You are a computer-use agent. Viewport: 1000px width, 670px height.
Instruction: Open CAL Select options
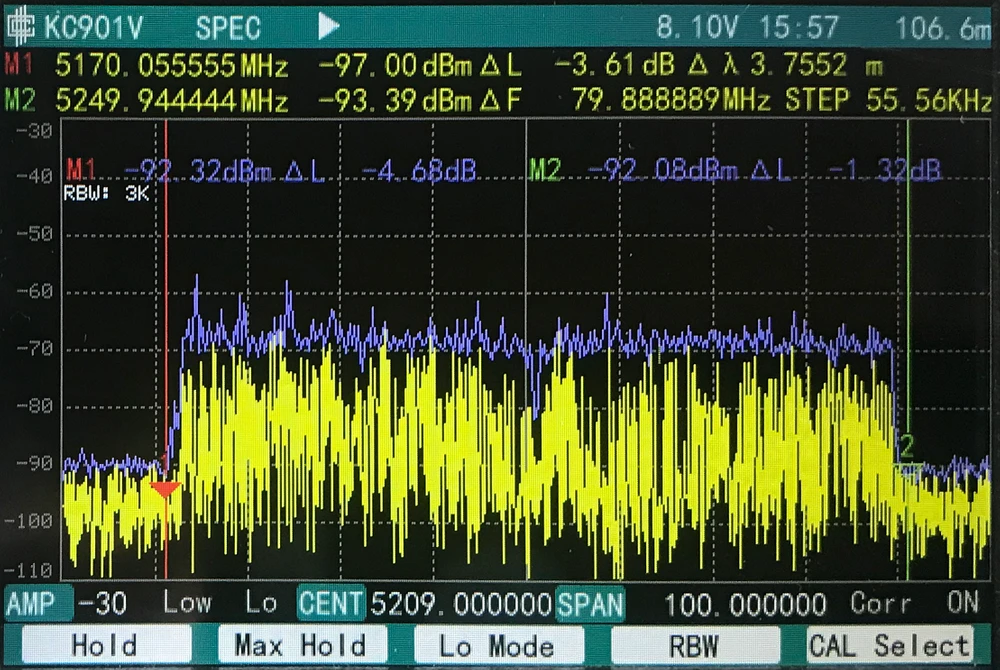click(x=889, y=645)
